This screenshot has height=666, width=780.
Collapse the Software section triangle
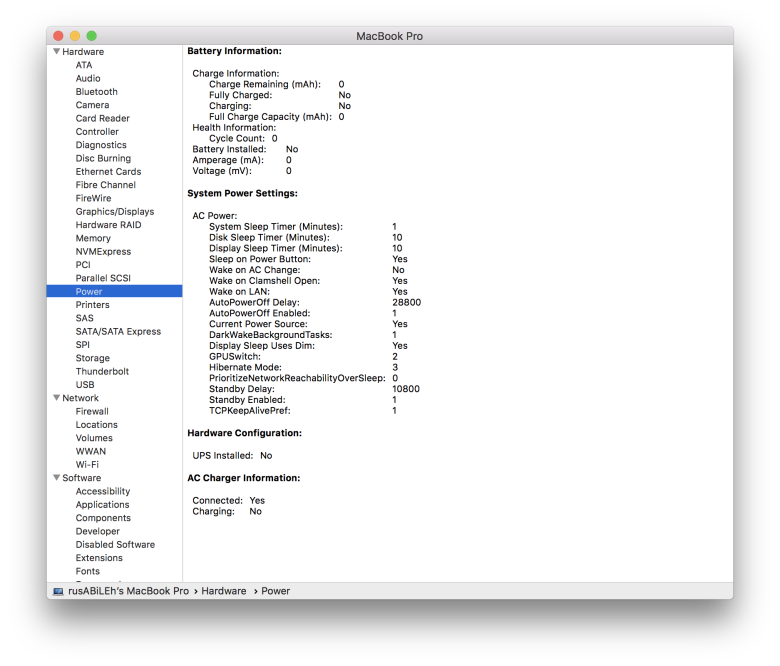[57, 477]
